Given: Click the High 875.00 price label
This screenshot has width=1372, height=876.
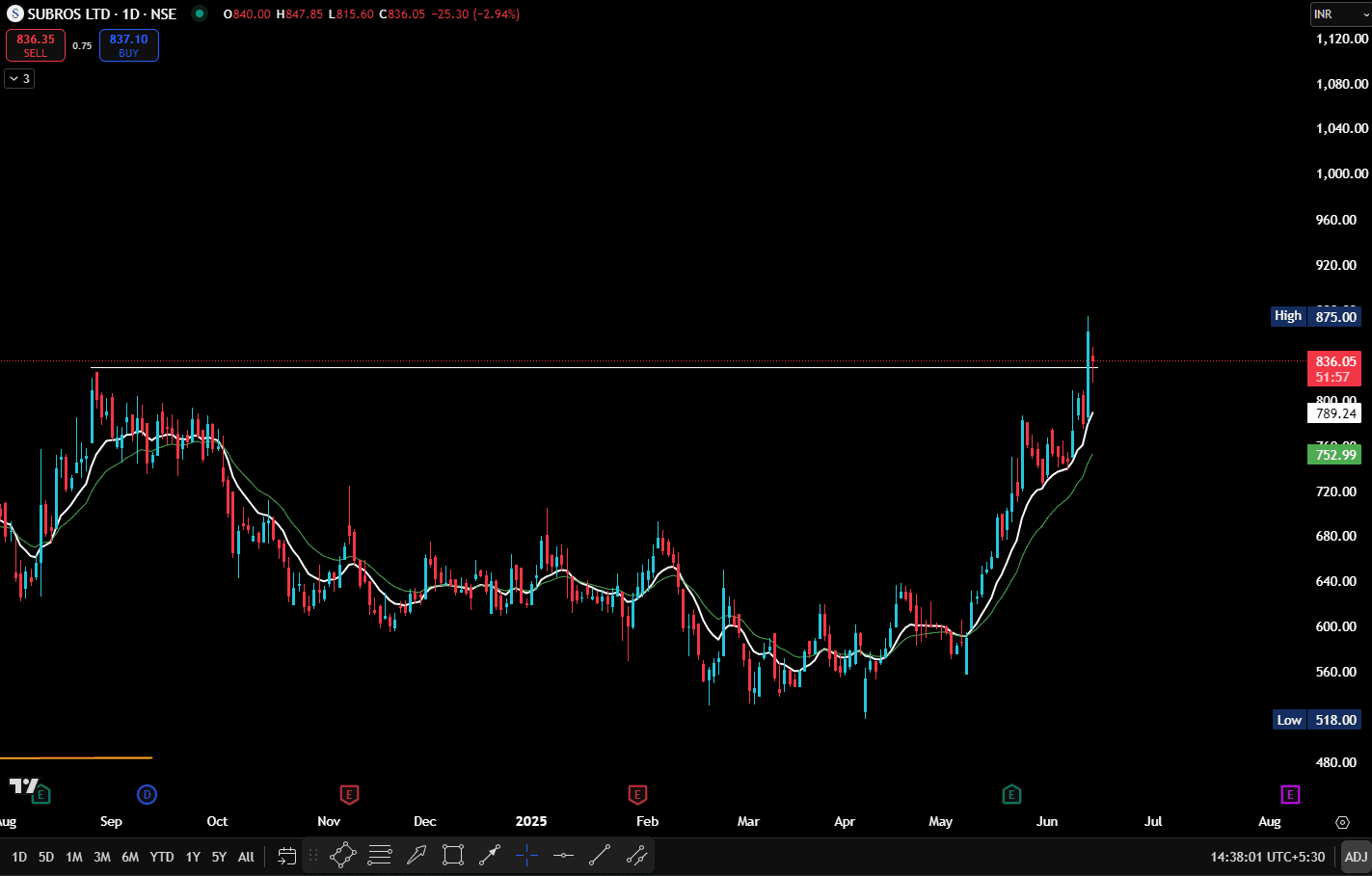Looking at the screenshot, I should tap(1316, 316).
